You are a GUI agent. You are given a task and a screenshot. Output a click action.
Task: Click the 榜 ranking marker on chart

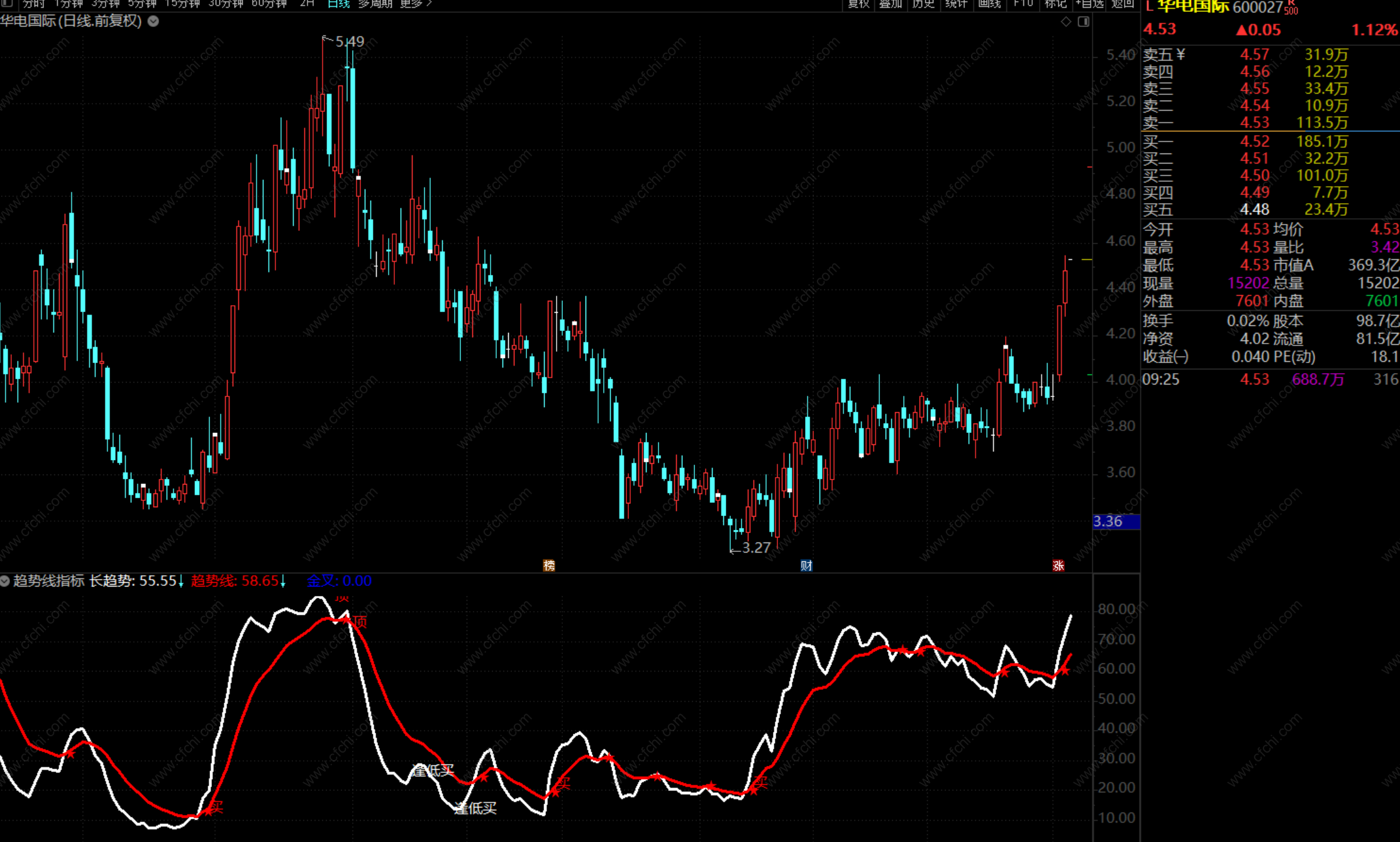549,565
